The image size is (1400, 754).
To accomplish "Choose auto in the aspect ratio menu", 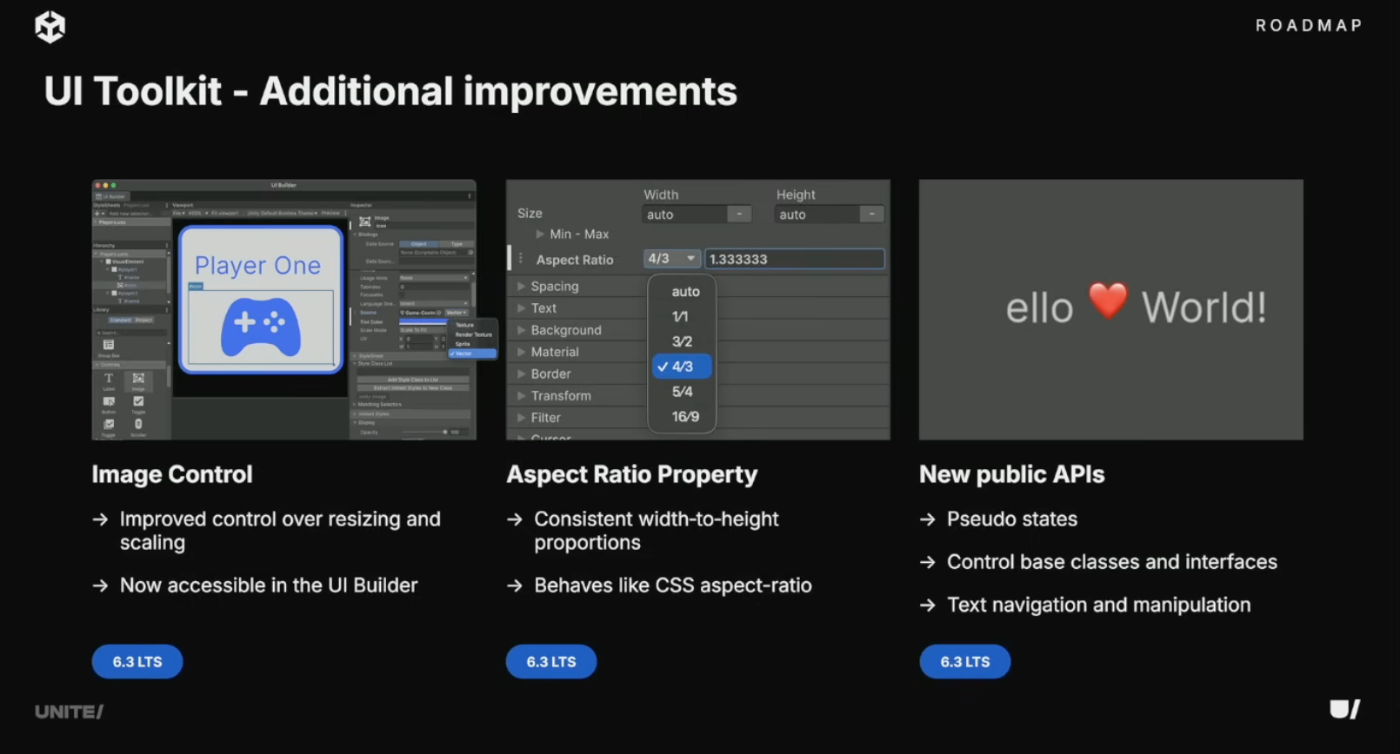I will click(x=686, y=292).
